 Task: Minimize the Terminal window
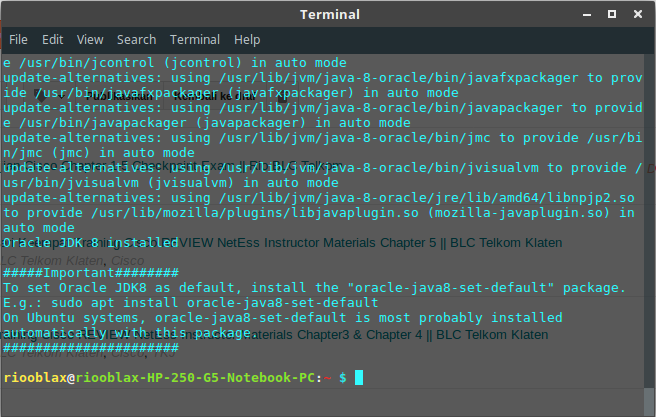click(587, 15)
